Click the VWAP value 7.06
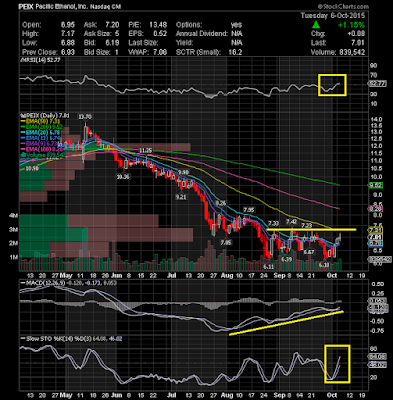The height and width of the screenshot is (400, 393). pyautogui.click(x=160, y=52)
